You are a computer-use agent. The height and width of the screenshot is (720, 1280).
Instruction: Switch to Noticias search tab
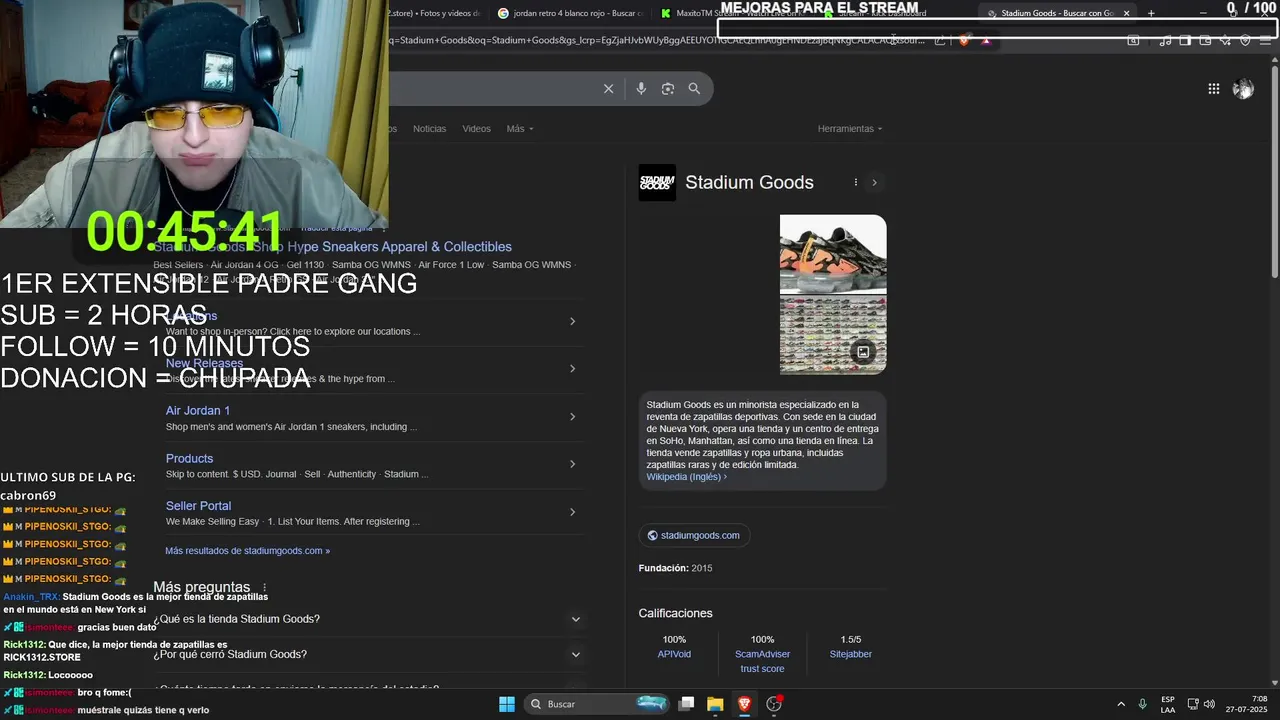(x=430, y=129)
